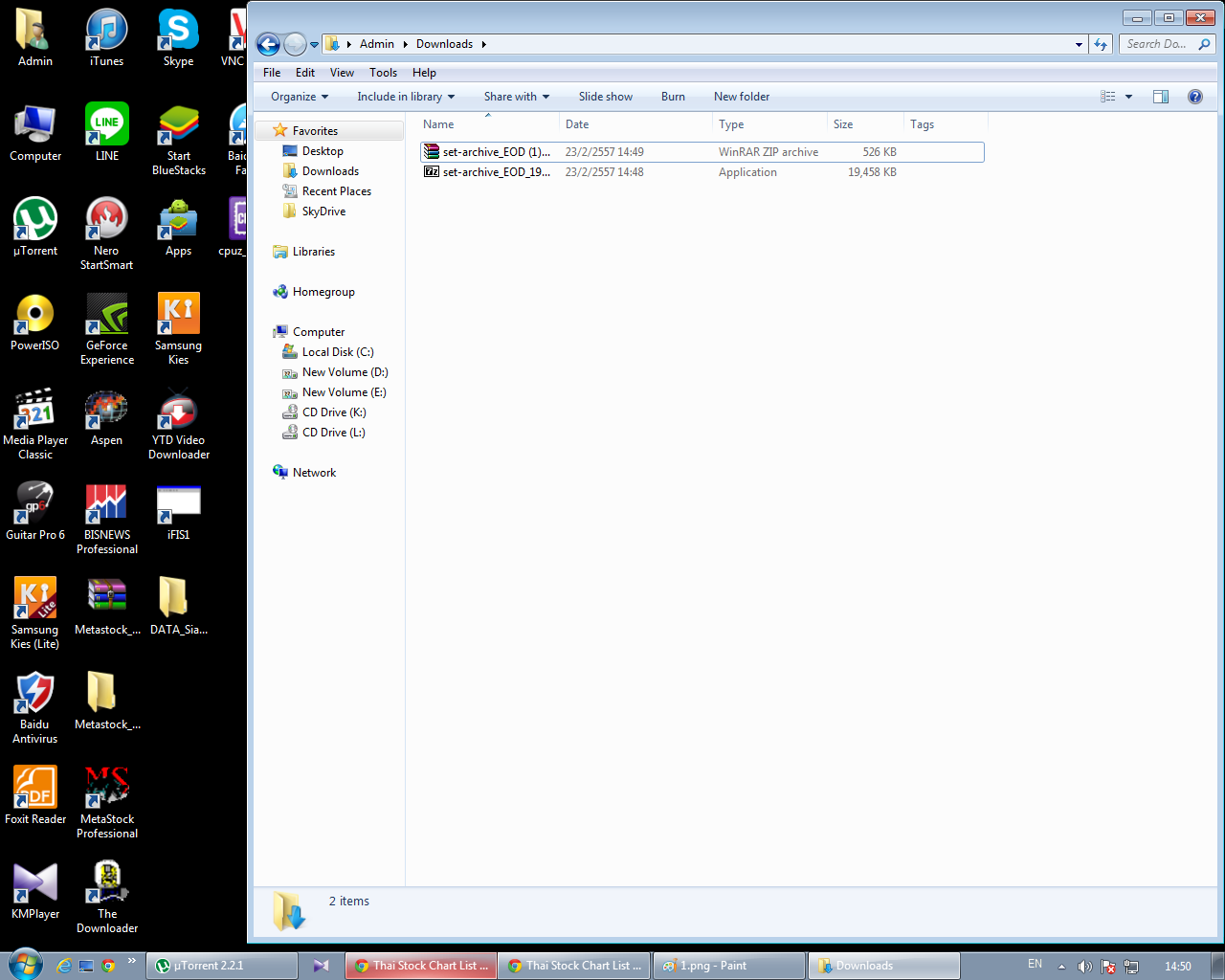Click the volume speaker tray icon
The image size is (1225, 980).
[x=1084, y=967]
